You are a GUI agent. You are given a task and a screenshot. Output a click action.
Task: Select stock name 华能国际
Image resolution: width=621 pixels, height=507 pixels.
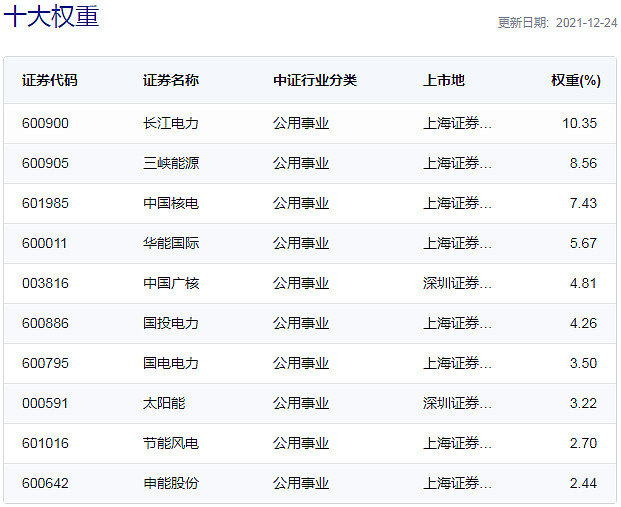point(171,243)
